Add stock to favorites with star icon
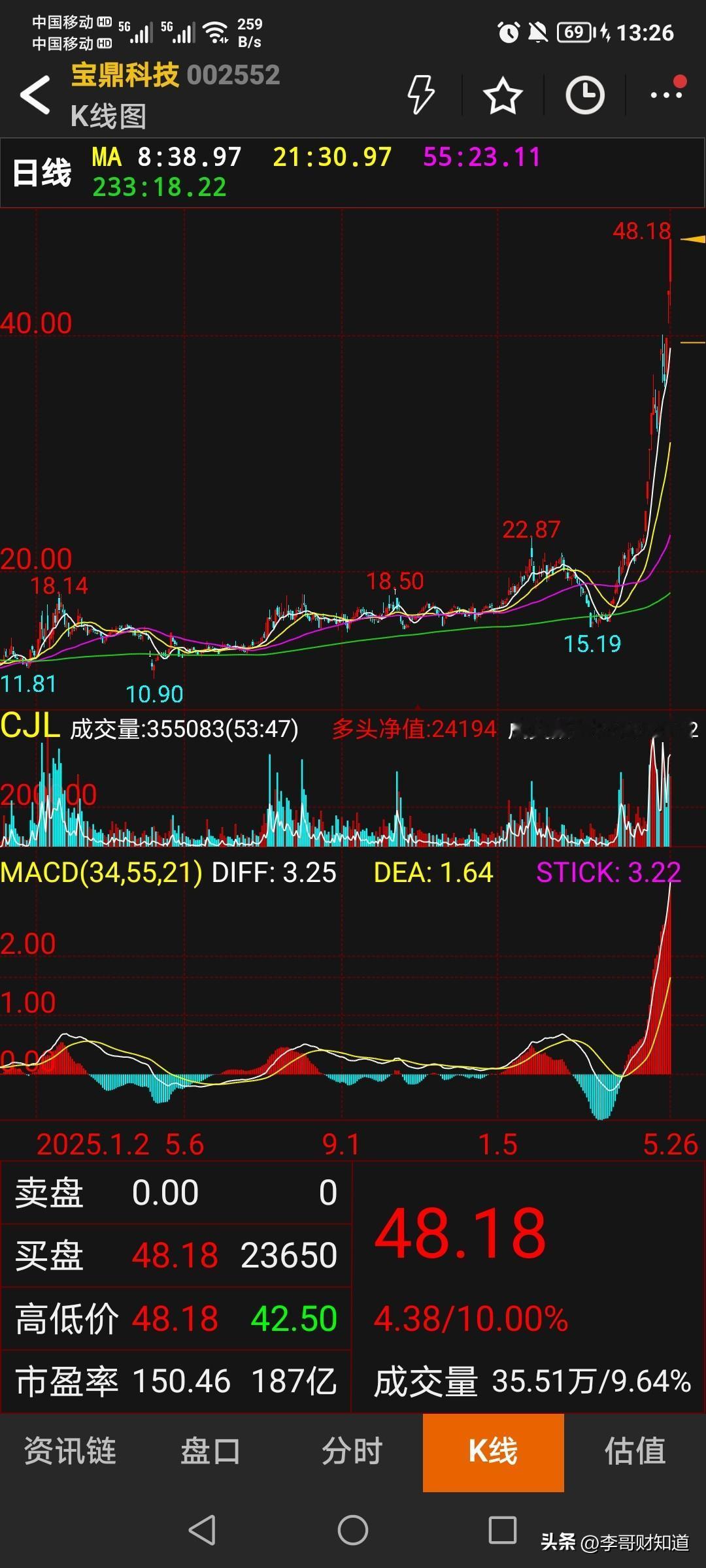Screen dimensions: 706x1568 [503, 95]
